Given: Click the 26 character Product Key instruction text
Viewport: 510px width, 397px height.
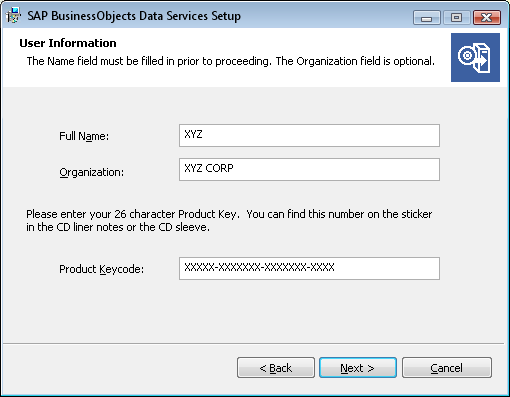Looking at the screenshot, I should pos(229,220).
